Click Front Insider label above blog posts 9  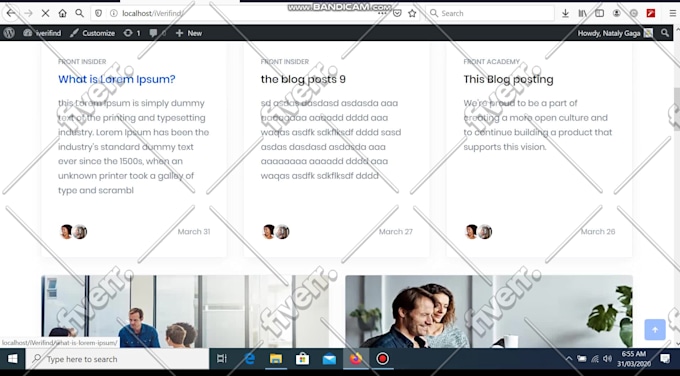tap(284, 62)
